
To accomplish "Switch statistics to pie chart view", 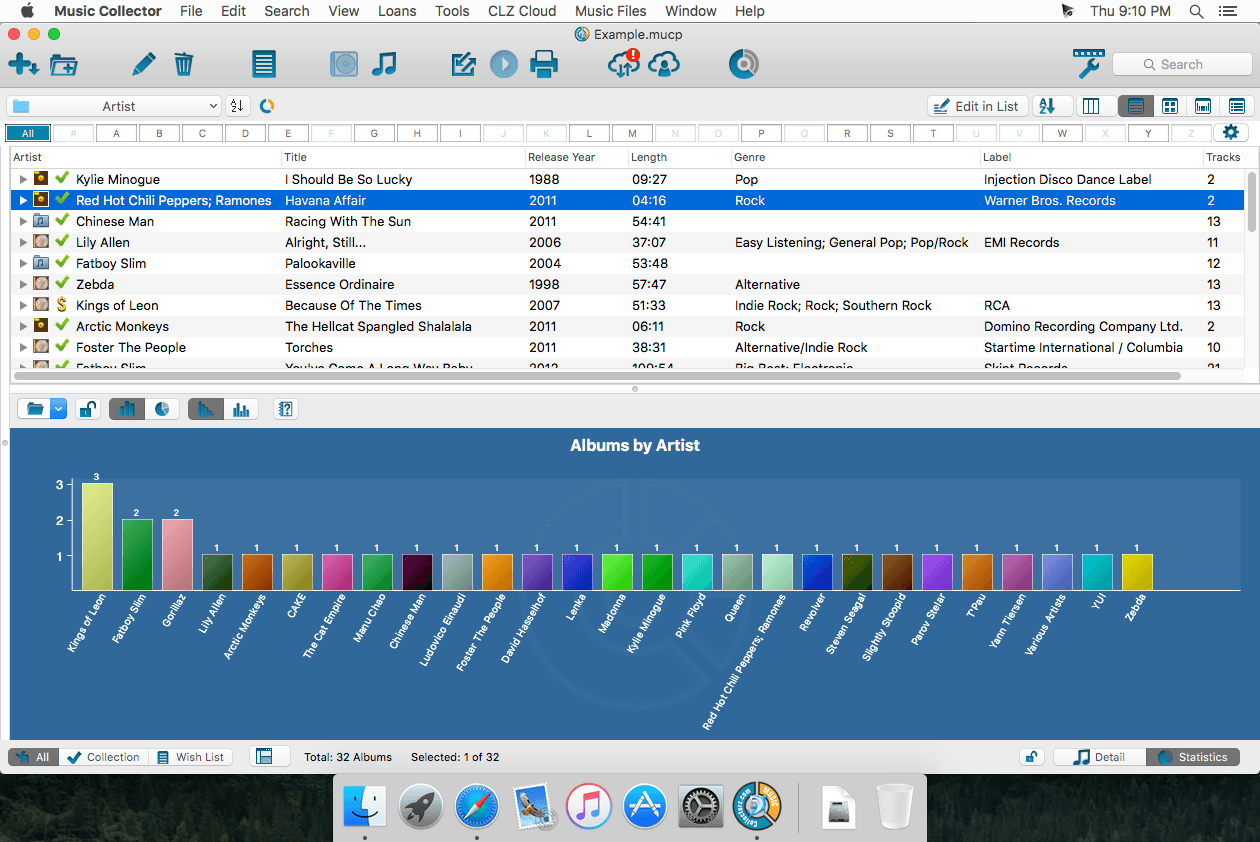I will coord(162,409).
